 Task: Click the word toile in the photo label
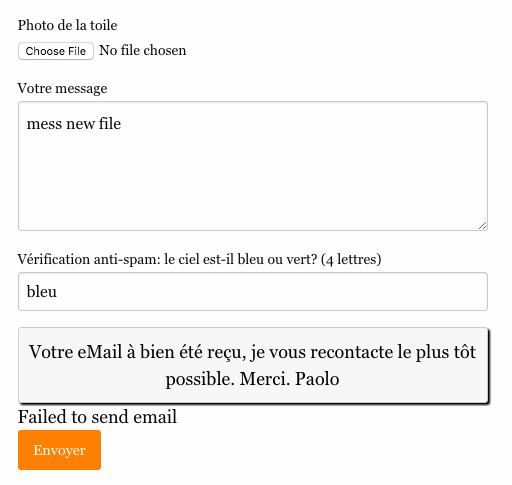click(x=104, y=25)
